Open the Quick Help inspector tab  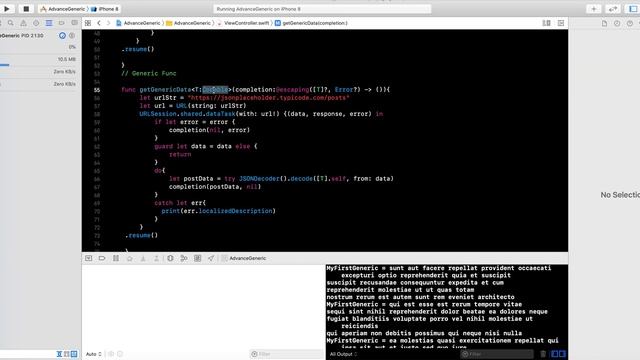(x=630, y=23)
